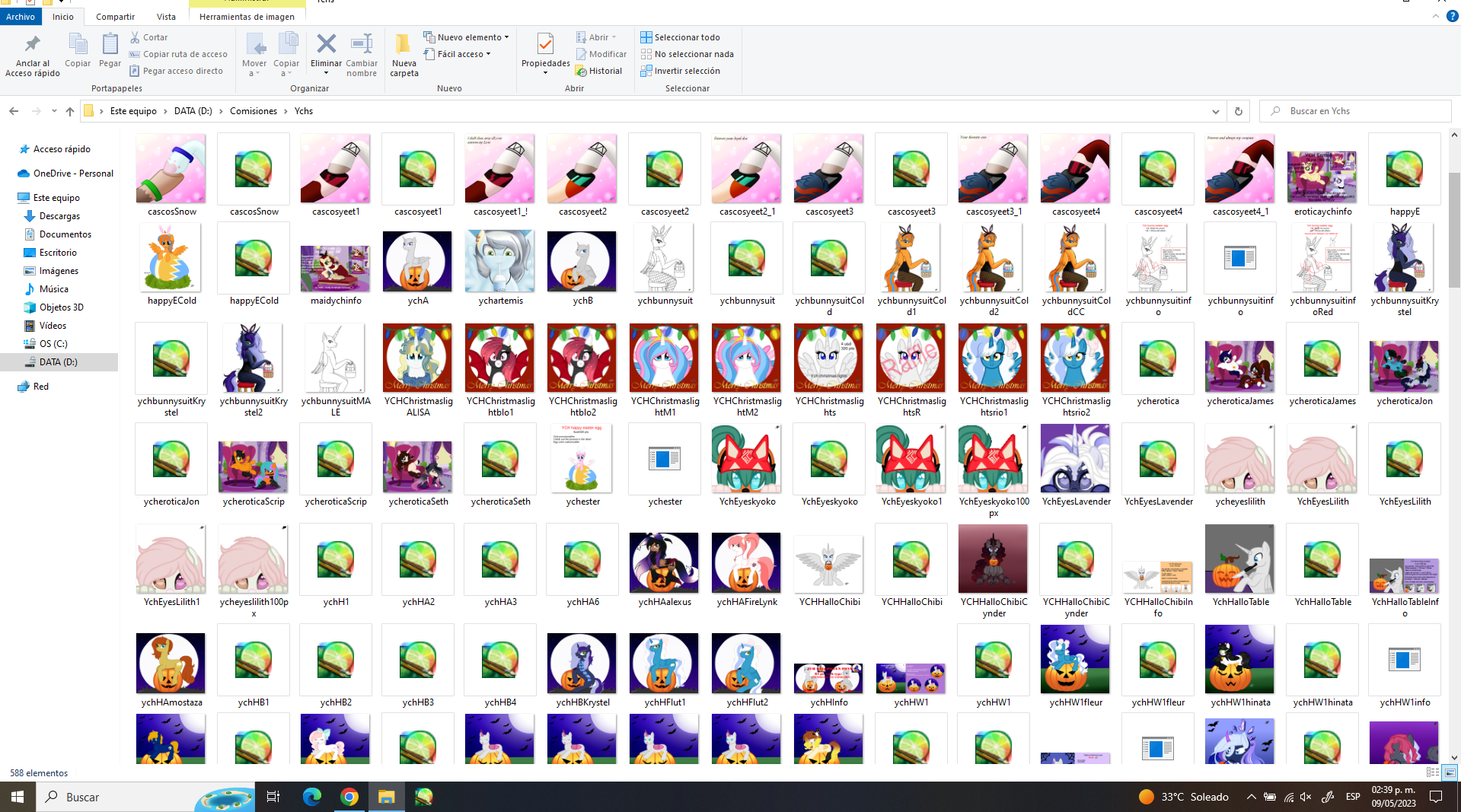Click the Anclar al Acceso rápido pin icon
Viewport: 1461px width, 812px height.
(x=32, y=44)
